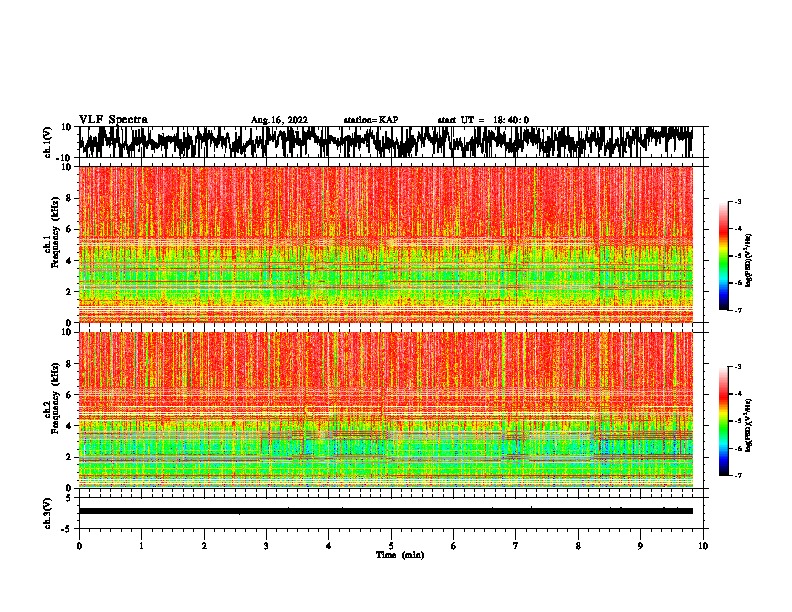Click the 'ch.1(V)' waveform axis label

(48, 142)
